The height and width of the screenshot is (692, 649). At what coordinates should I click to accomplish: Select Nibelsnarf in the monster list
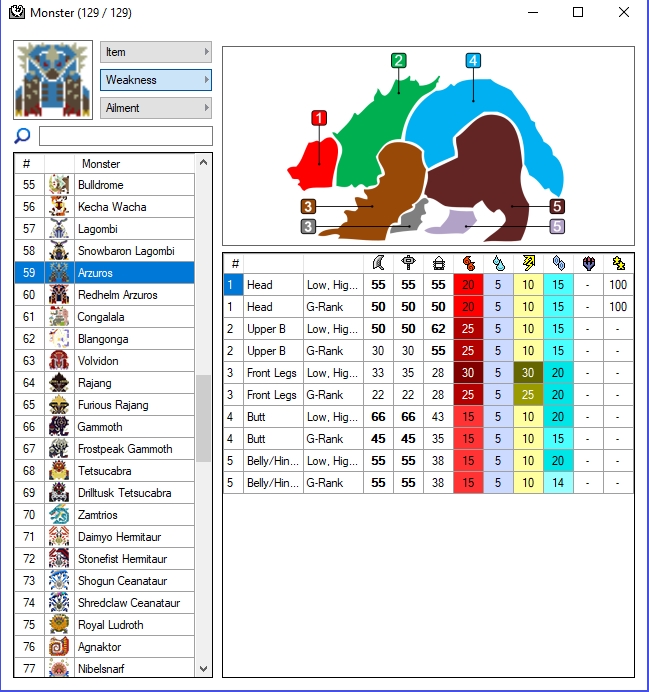click(105, 668)
